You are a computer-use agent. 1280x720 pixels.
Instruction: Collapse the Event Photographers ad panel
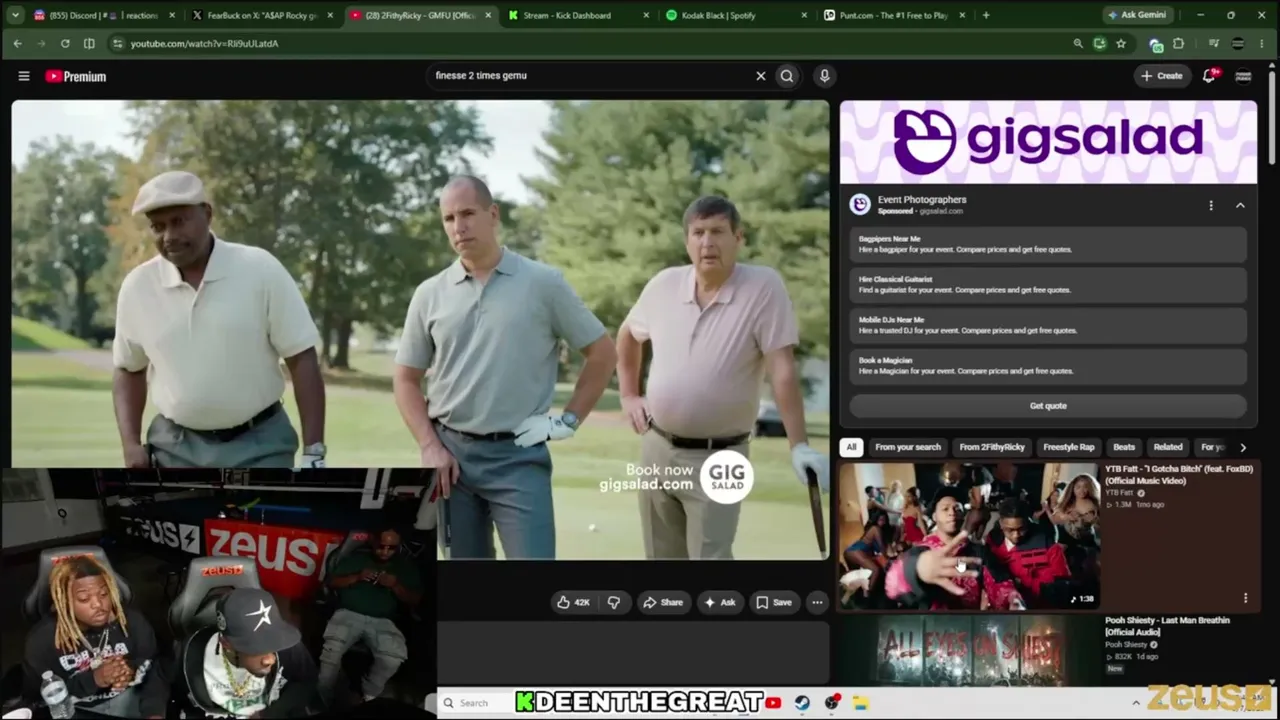1240,205
